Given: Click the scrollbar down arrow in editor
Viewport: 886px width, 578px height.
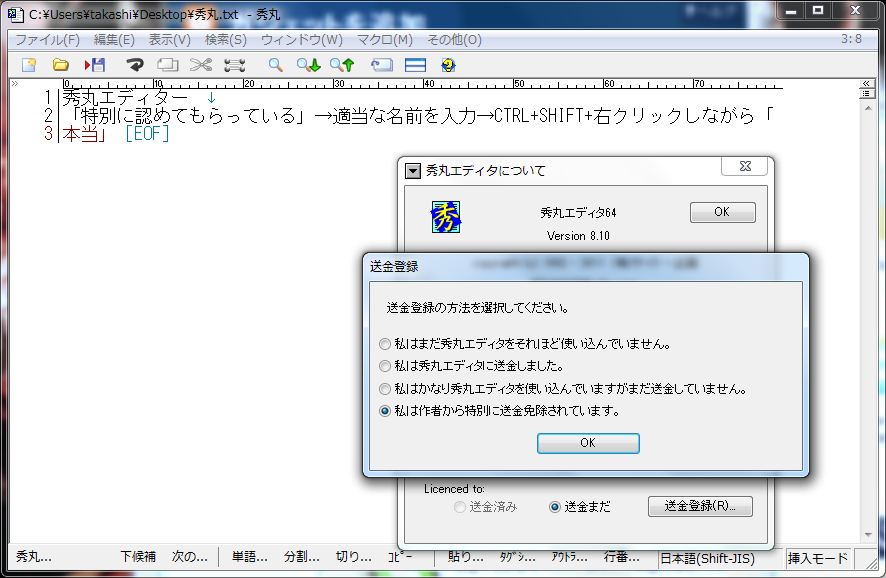Looking at the screenshot, I should [868, 534].
